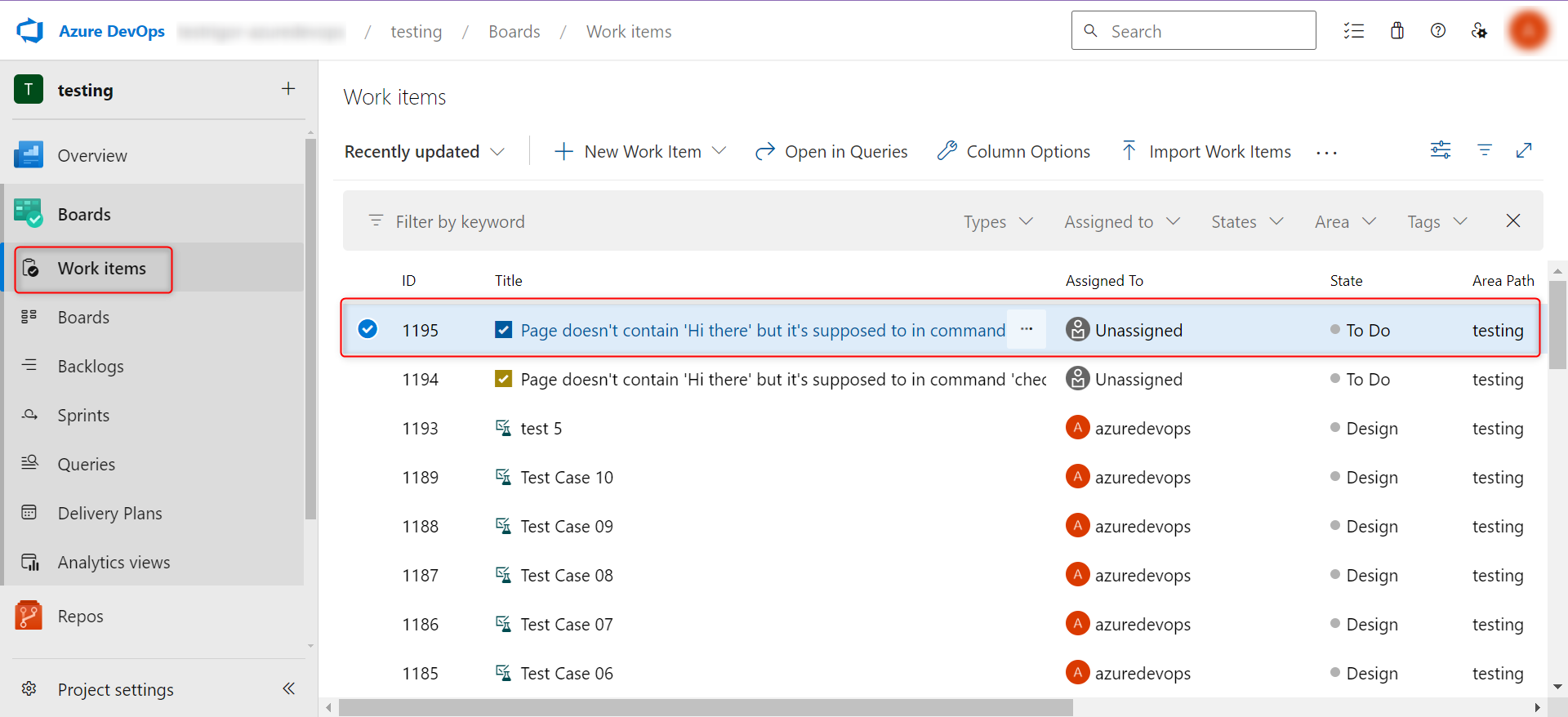The width and height of the screenshot is (1568, 717).
Task: Open view options sliders icon
Action: click(x=1441, y=150)
